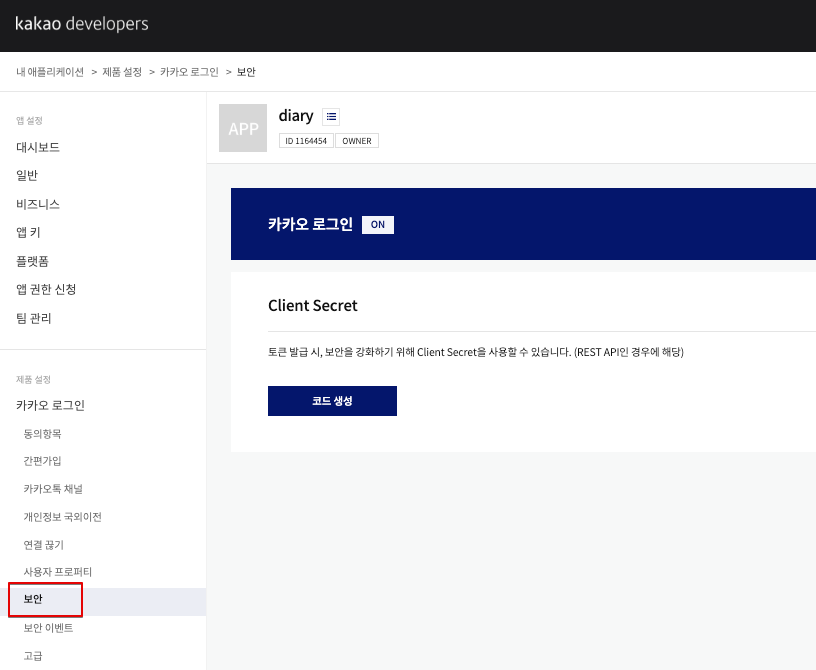Viewport: 816px width, 670px height.
Task: Click the 카카오 로그인 banner title
Action: click(310, 224)
